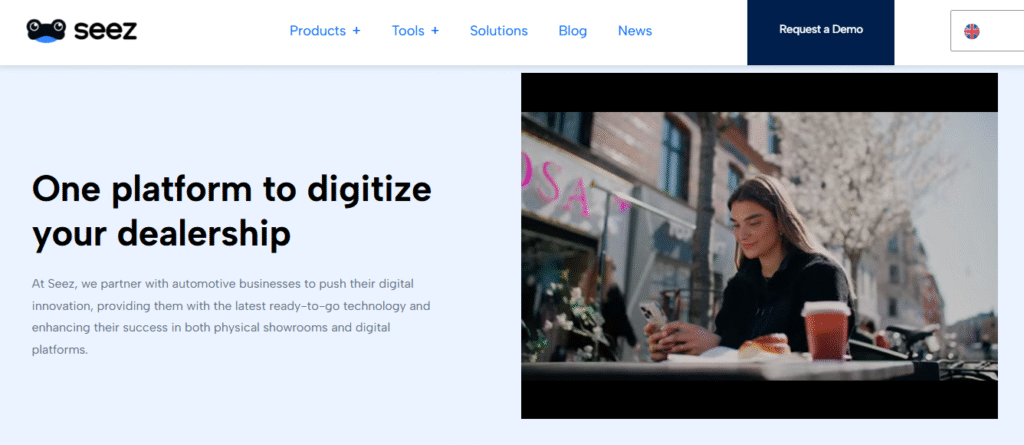Click the UK flag icon
The width and height of the screenshot is (1024, 445).
tap(971, 32)
